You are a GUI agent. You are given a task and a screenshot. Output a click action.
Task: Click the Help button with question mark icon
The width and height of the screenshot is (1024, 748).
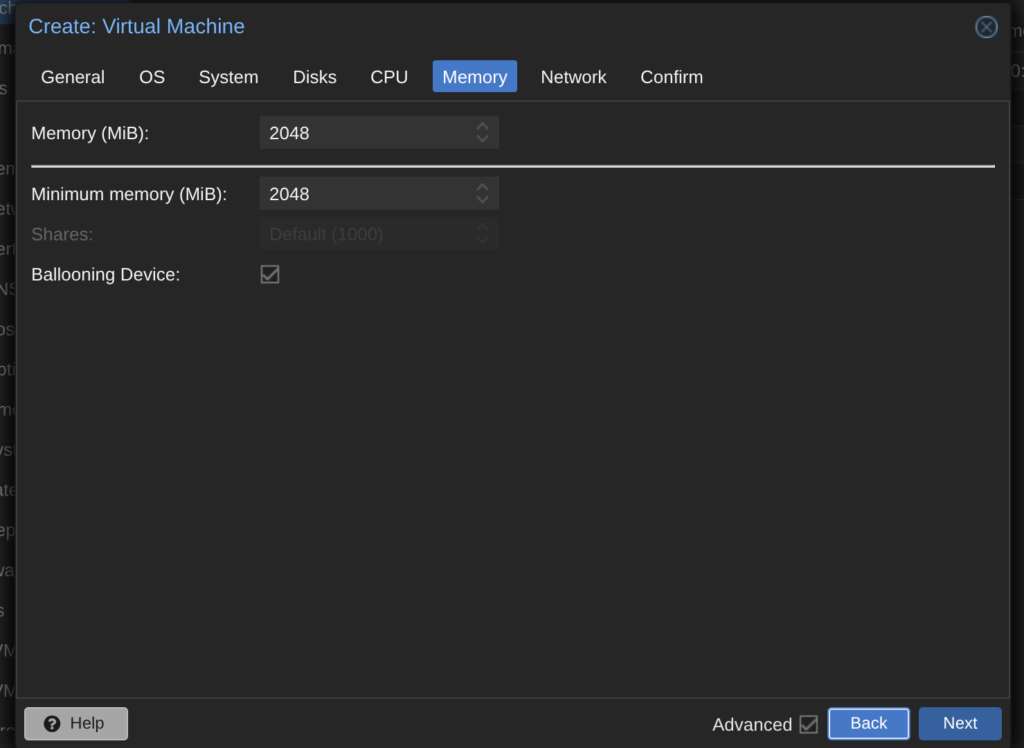point(76,723)
